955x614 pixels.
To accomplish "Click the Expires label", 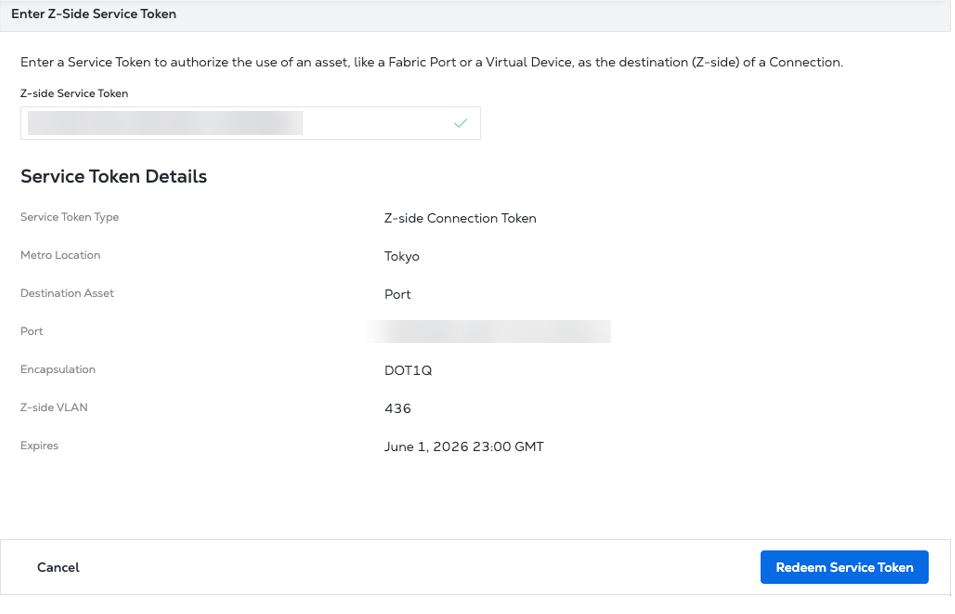I will point(39,445).
